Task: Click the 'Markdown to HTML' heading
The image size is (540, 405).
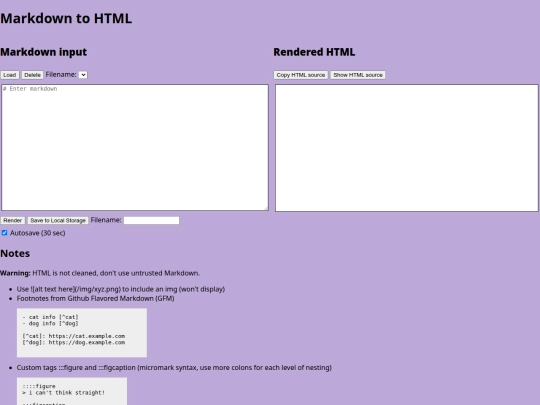Action: (66, 18)
